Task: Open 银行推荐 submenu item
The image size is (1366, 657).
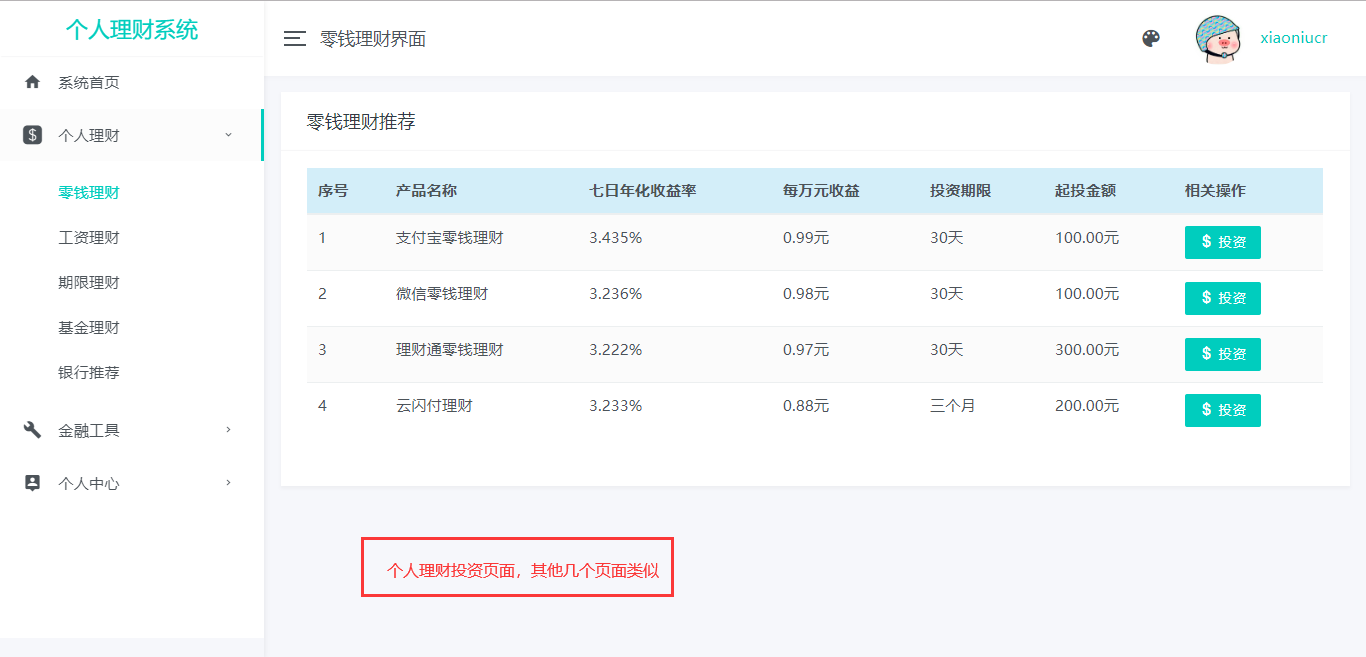Action: point(89,373)
